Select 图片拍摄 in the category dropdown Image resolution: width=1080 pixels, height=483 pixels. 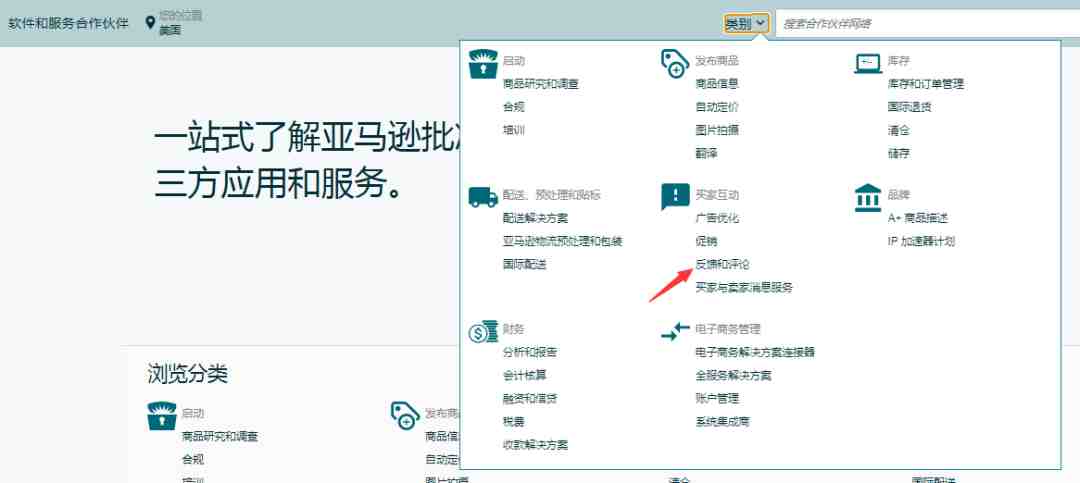click(717, 130)
